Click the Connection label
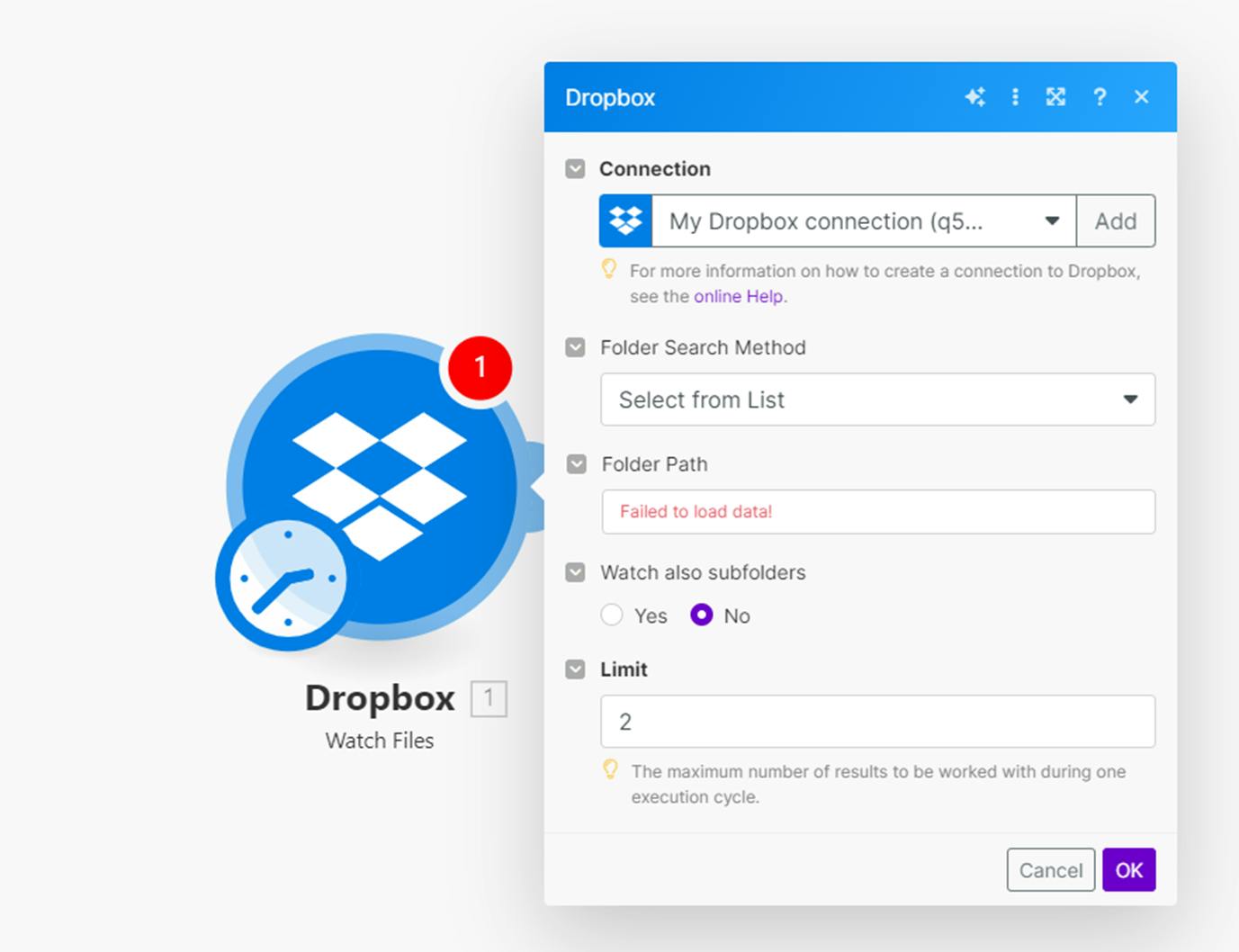This screenshot has height=952, width=1239. (x=655, y=168)
